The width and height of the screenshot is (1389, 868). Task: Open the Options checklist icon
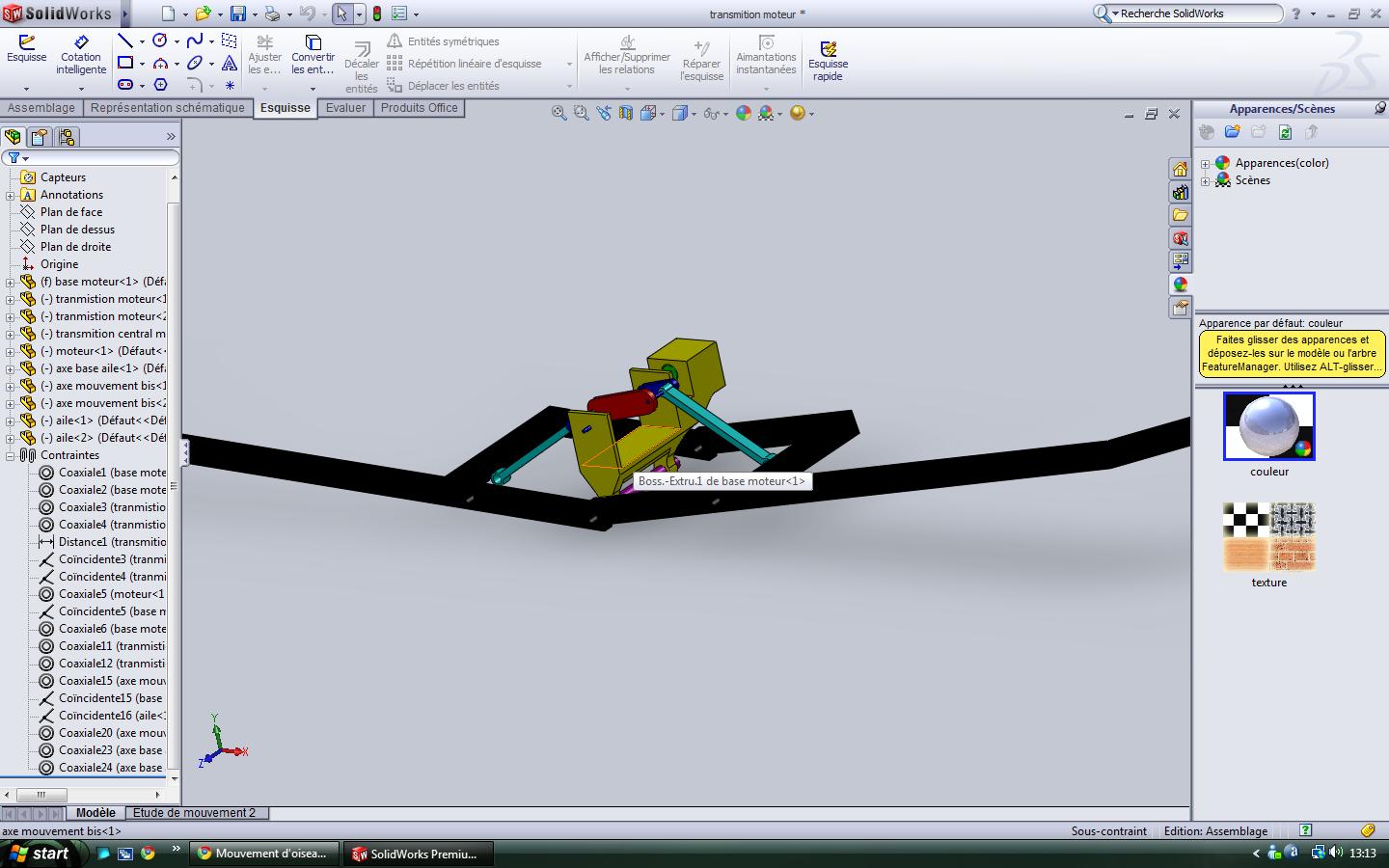click(399, 14)
